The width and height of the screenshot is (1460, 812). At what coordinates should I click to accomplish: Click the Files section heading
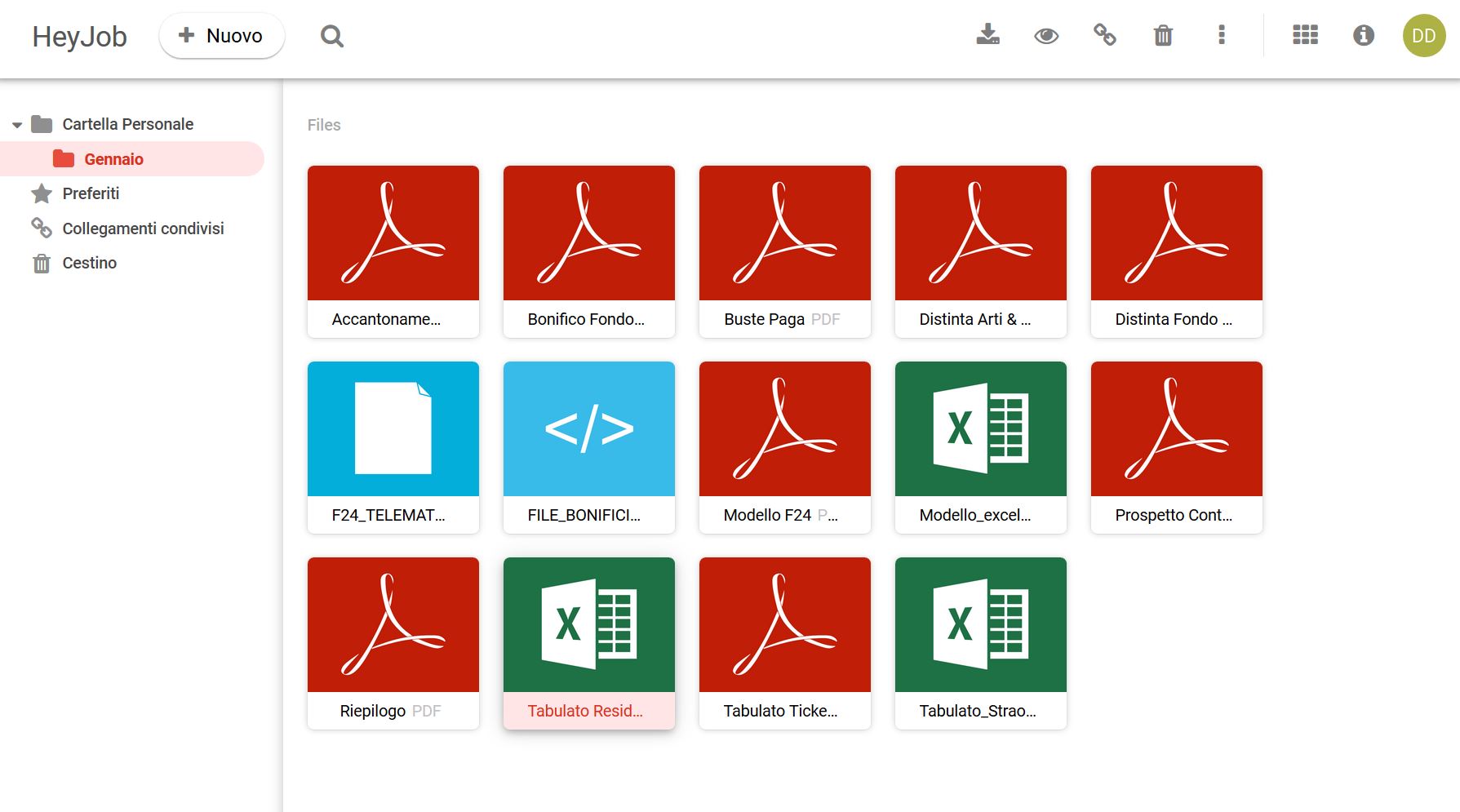(324, 125)
